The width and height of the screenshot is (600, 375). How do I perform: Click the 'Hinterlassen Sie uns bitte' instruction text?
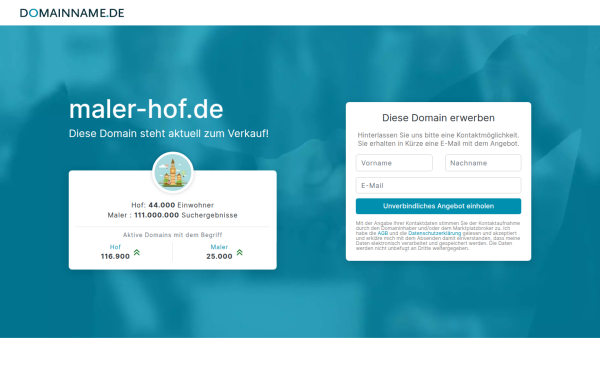coord(439,139)
